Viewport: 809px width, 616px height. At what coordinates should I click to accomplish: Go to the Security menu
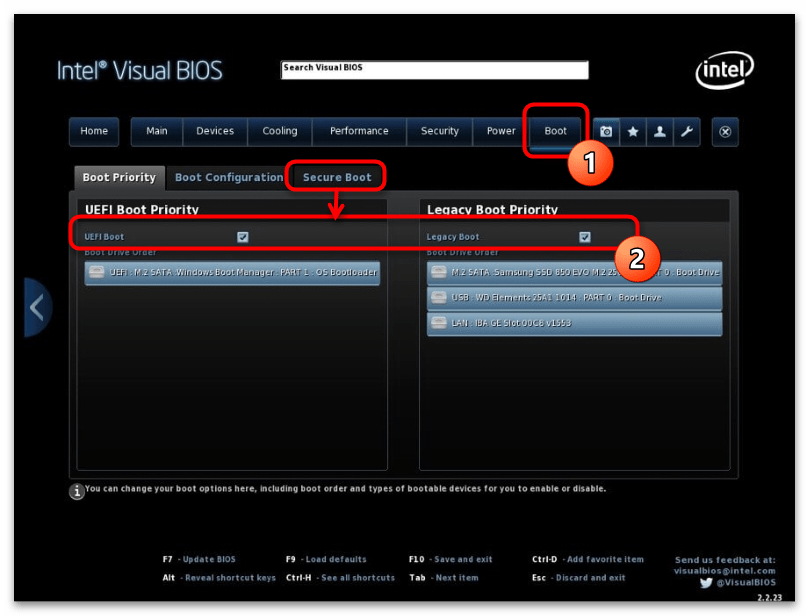click(x=439, y=131)
